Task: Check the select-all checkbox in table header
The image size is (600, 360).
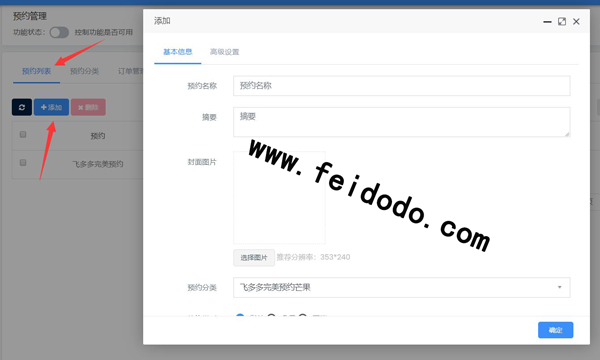Action: (23, 134)
